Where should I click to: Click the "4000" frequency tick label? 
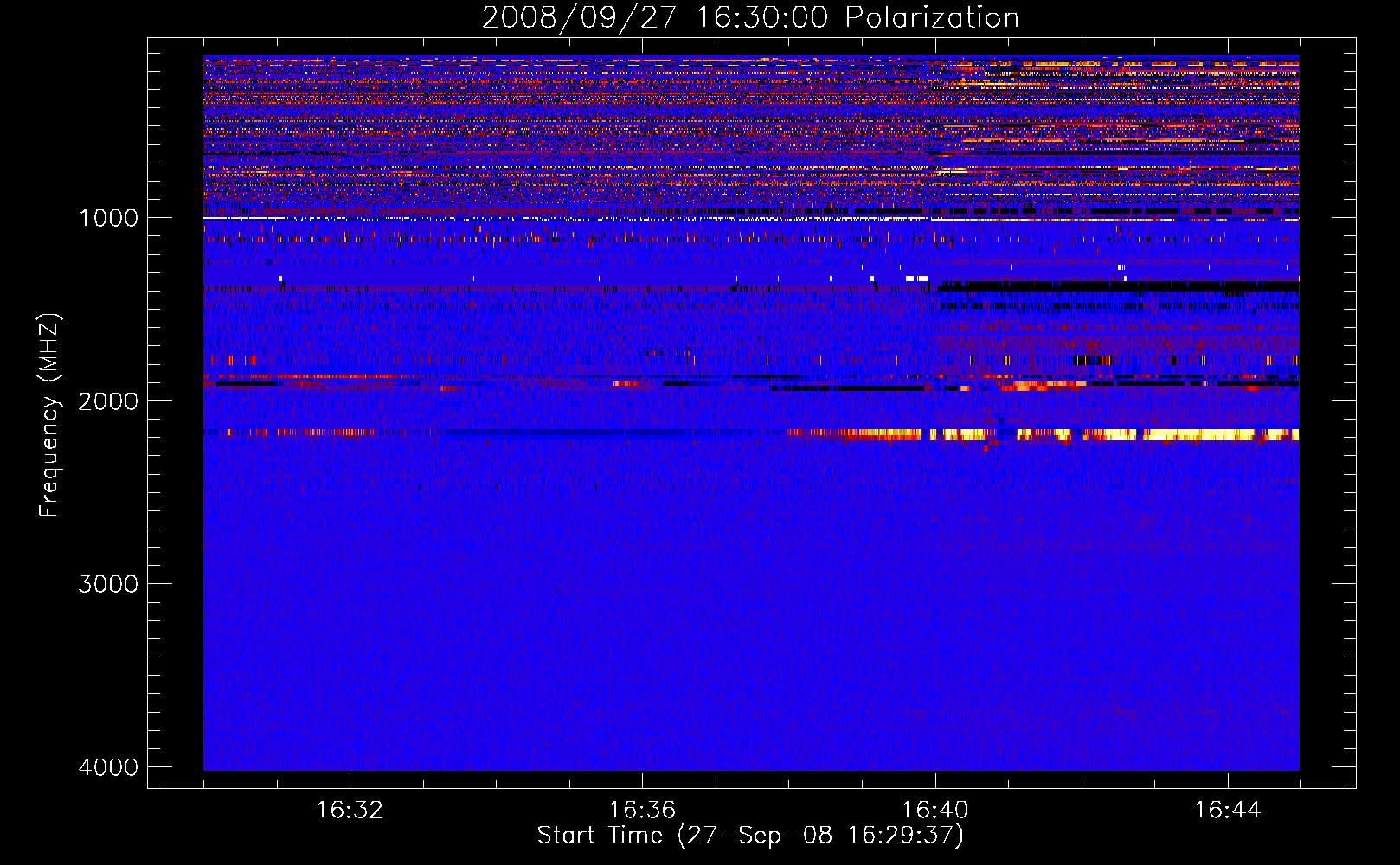(108, 767)
